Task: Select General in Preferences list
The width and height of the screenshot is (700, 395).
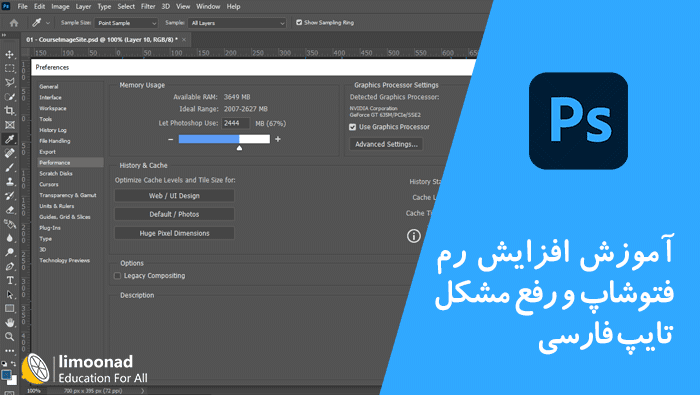Action: pos(49,87)
